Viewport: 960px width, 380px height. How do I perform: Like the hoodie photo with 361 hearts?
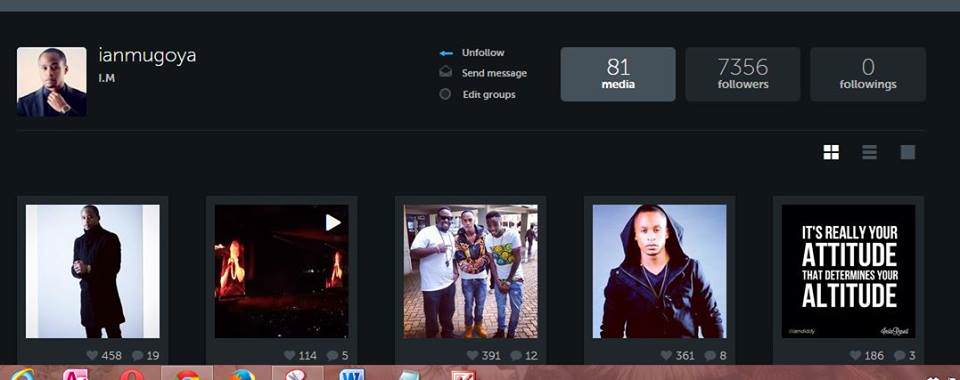667,356
